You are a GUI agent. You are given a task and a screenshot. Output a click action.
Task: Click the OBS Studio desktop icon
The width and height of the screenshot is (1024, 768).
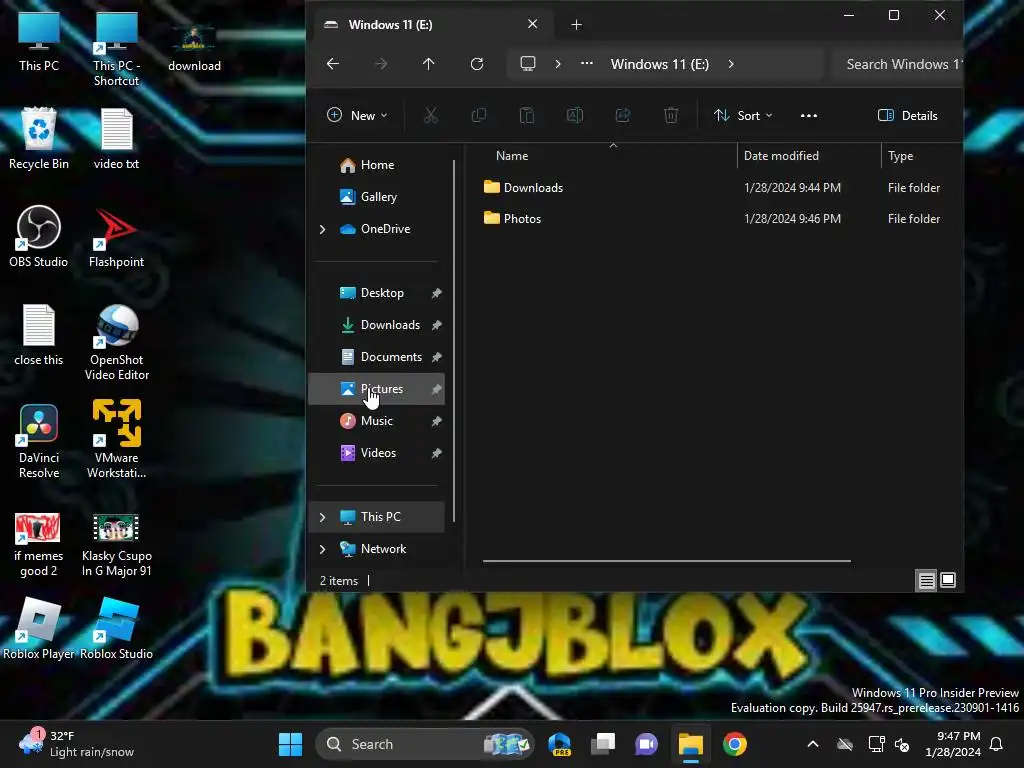pos(39,237)
